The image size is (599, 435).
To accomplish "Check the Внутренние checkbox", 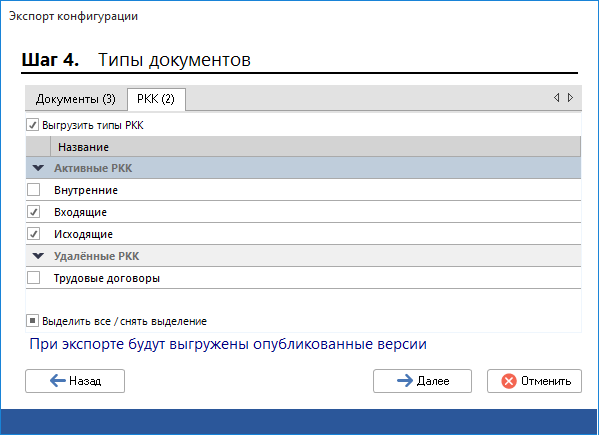I will [34, 190].
